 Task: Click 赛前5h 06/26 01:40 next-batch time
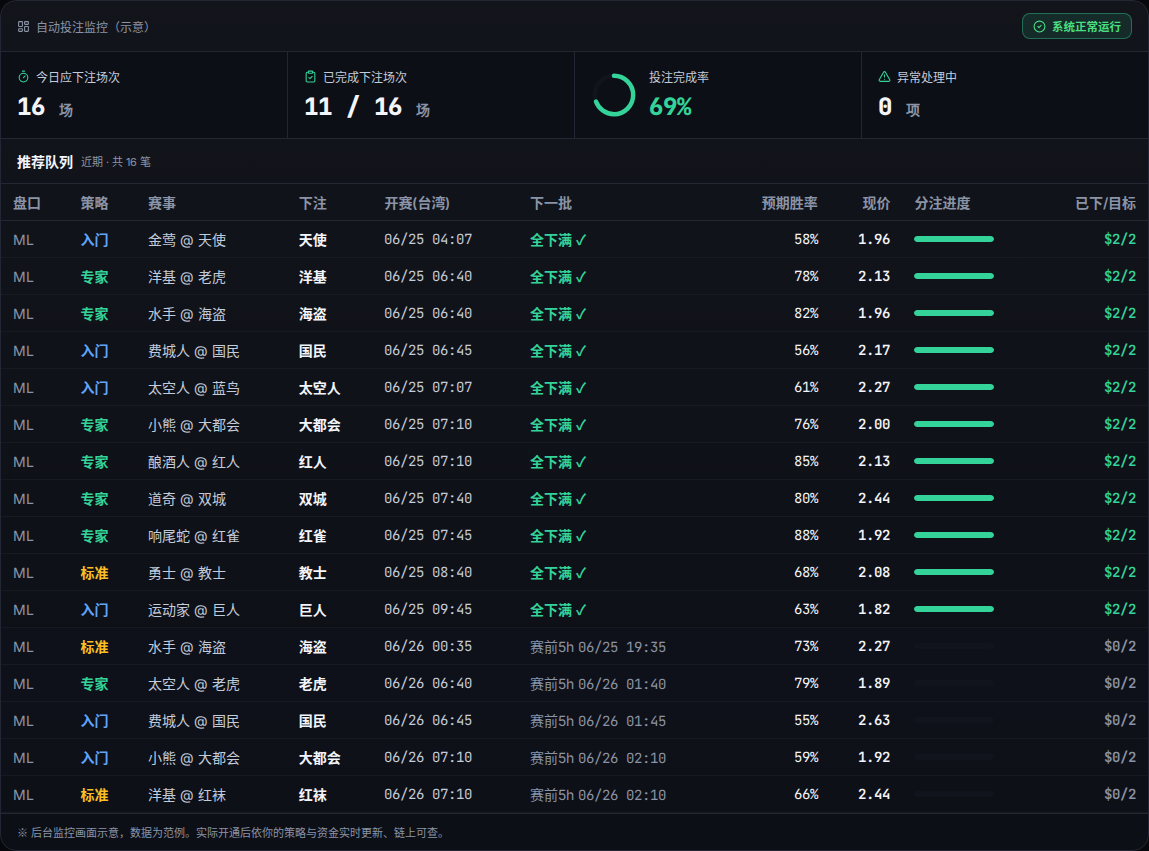pos(598,684)
